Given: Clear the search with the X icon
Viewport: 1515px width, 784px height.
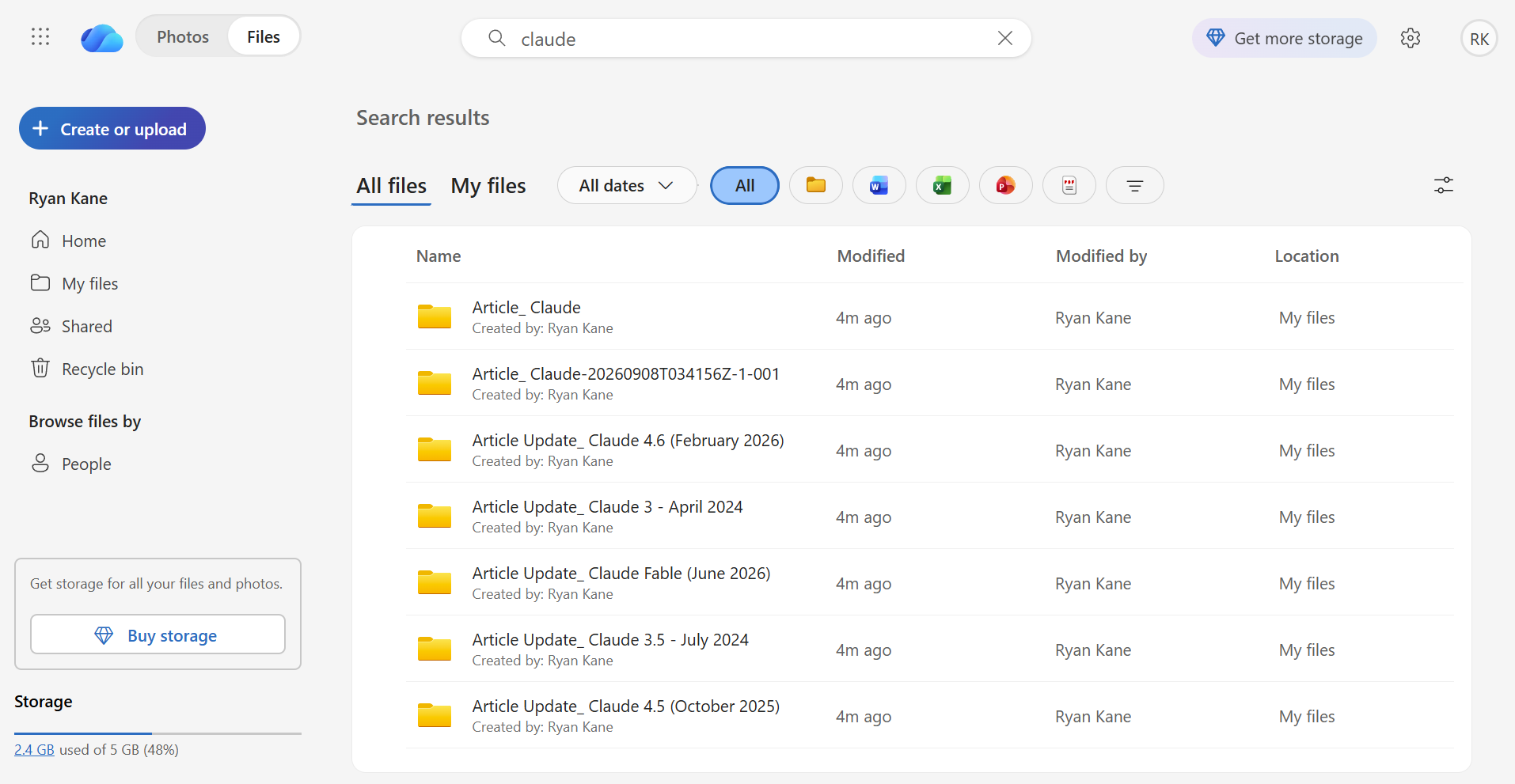Looking at the screenshot, I should (1004, 38).
